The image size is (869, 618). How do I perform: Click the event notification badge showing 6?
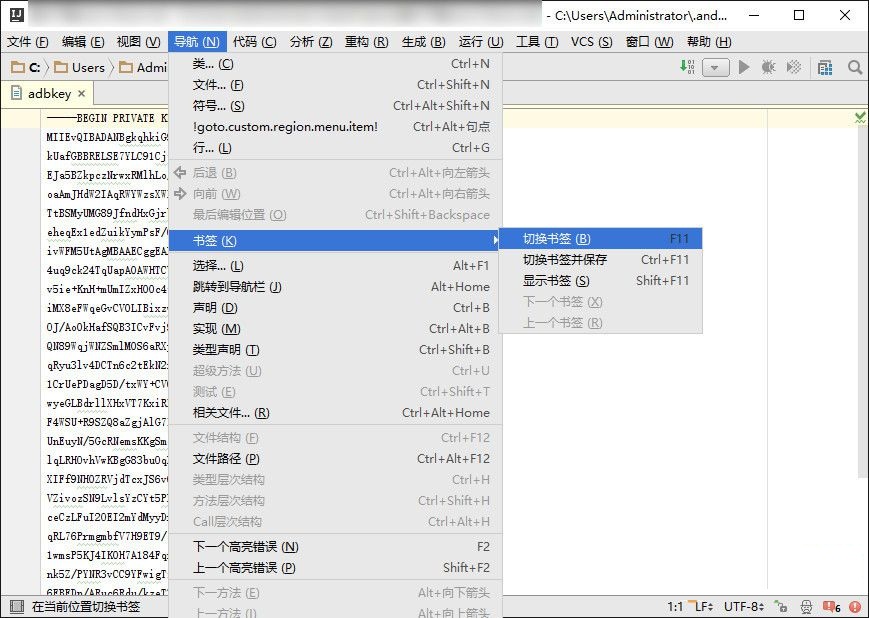(832, 606)
